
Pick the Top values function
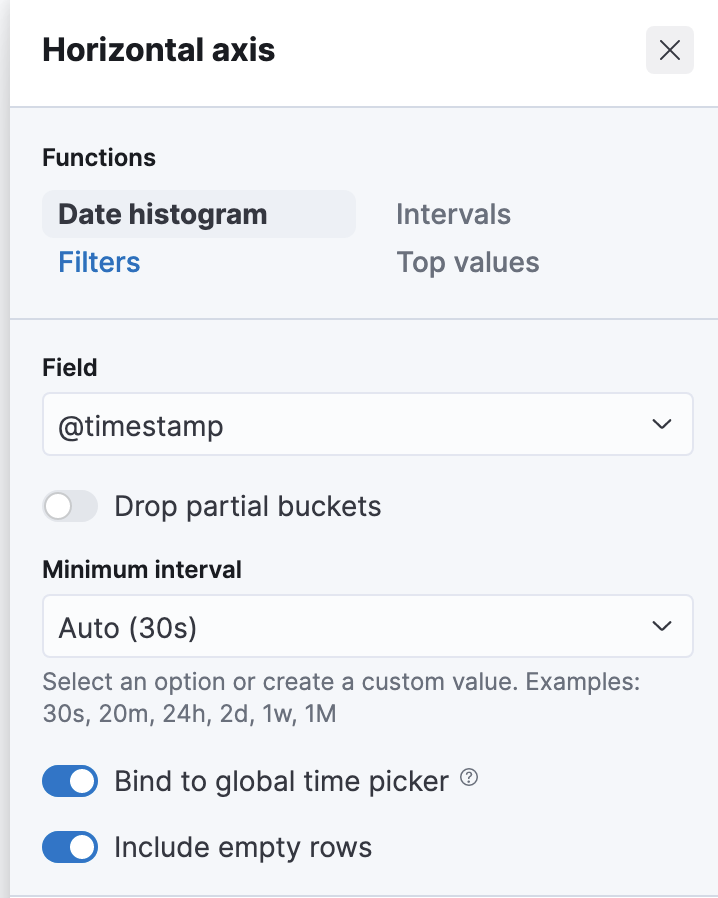click(467, 262)
